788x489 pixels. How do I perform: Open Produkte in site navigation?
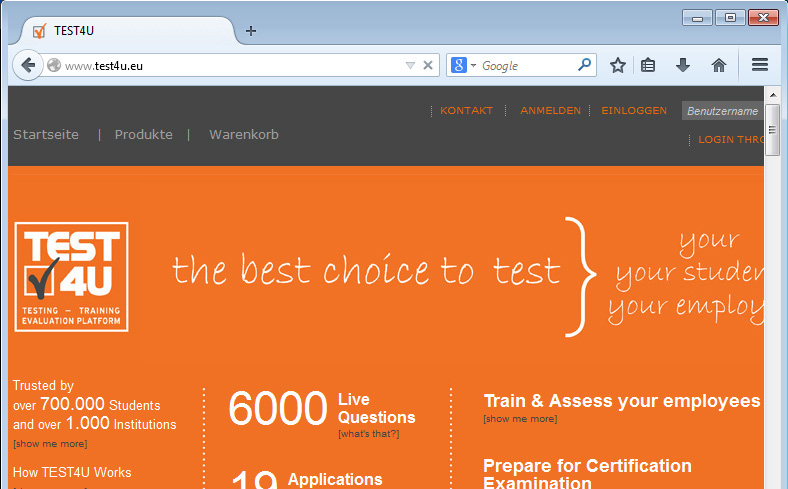(x=144, y=135)
